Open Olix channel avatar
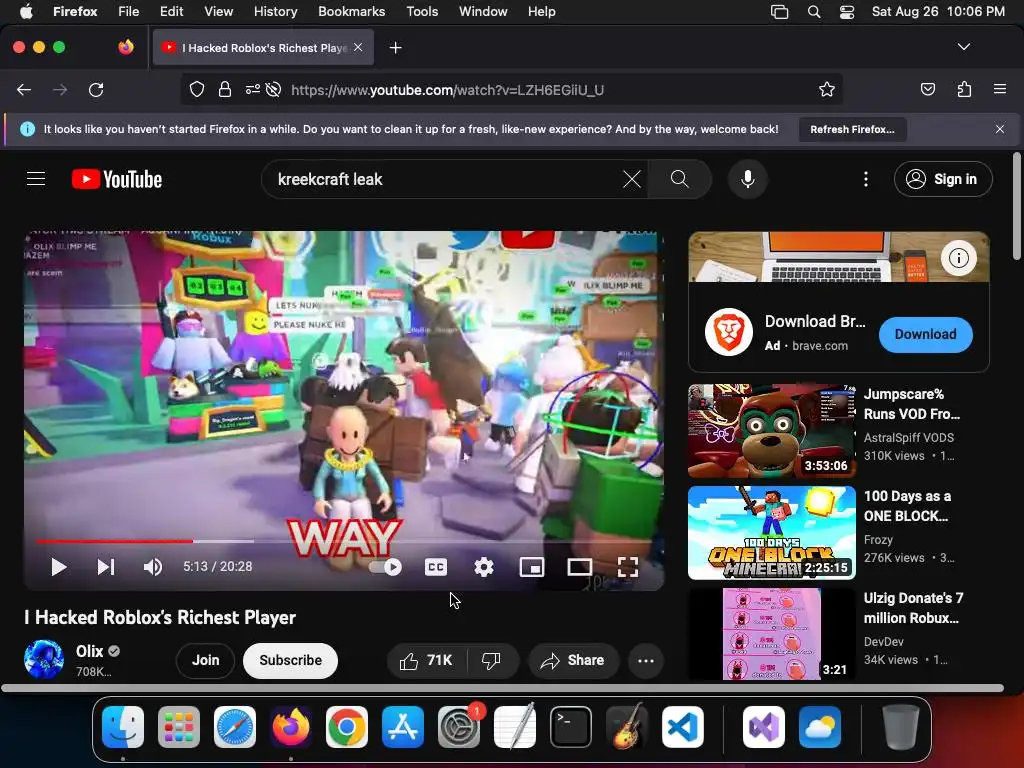Screen dimensions: 1024x768 tap(44, 660)
